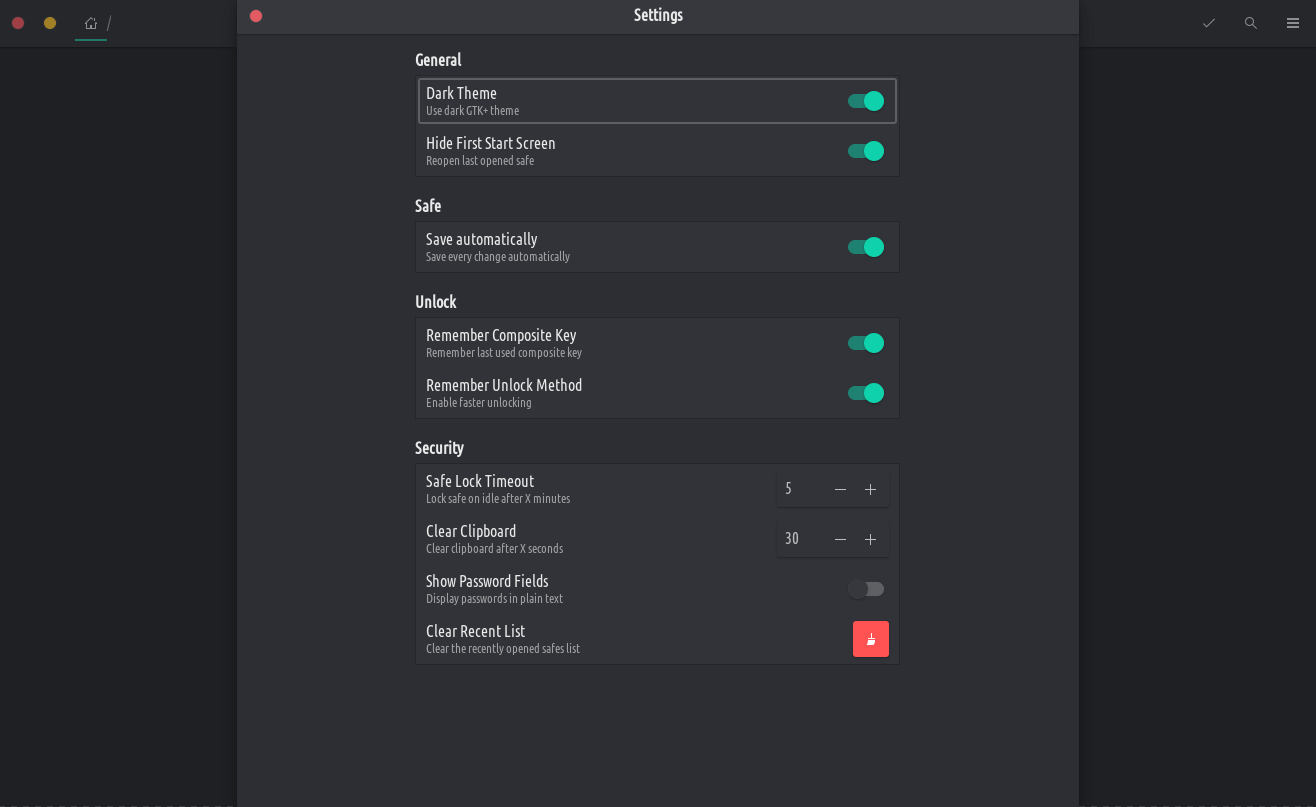Click the home icon in the path bar
The width and height of the screenshot is (1316, 807).
(91, 23)
